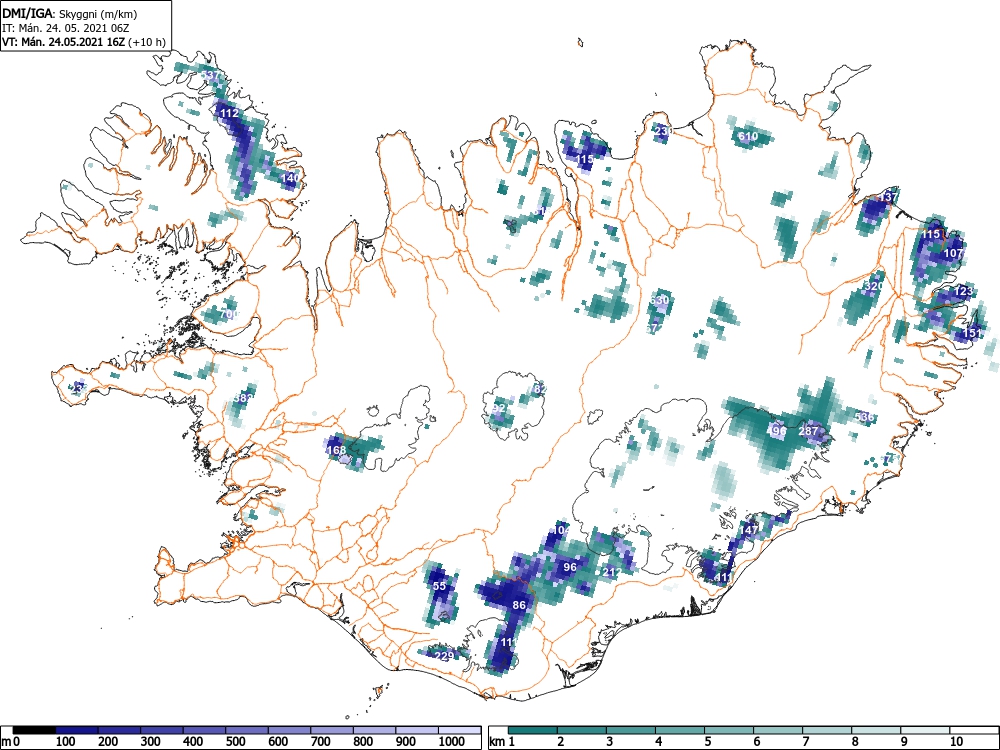Click the initial time line "IT: Mán. 24. 05. 2021 06Z"
Image resolution: width=1000 pixels, height=750 pixels.
click(66, 28)
